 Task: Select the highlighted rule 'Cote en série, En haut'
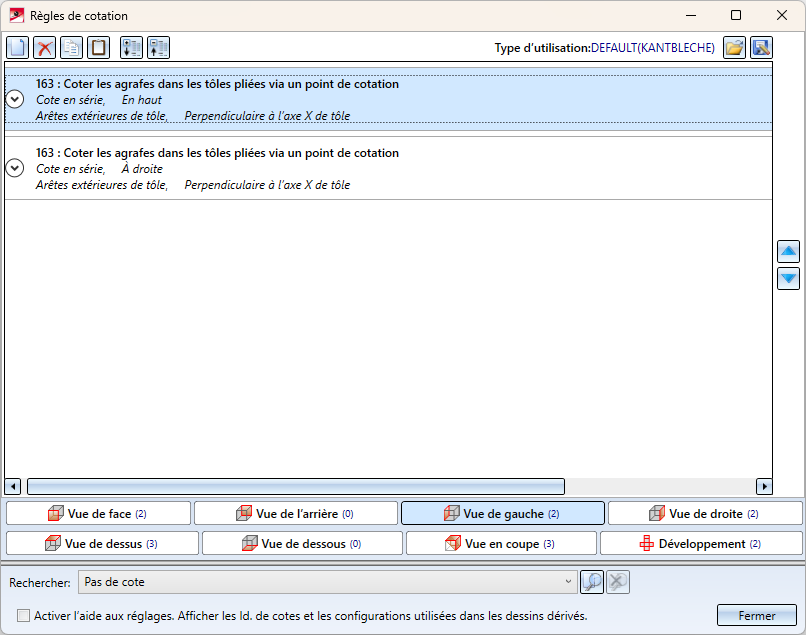[389, 99]
